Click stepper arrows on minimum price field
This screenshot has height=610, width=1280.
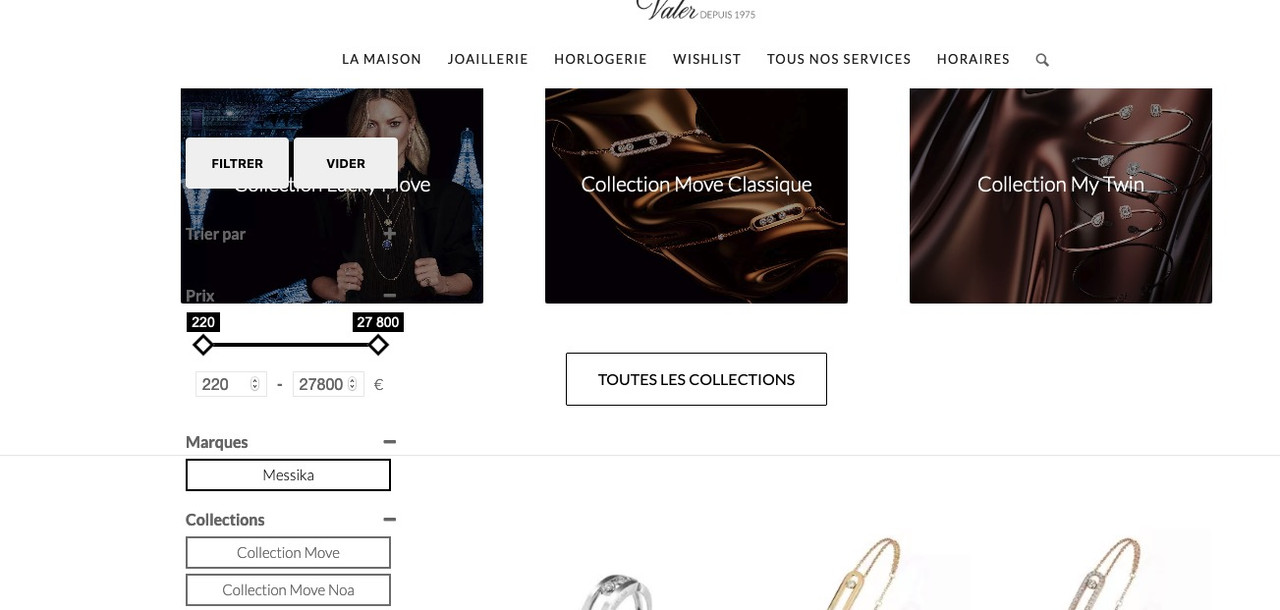tap(255, 384)
